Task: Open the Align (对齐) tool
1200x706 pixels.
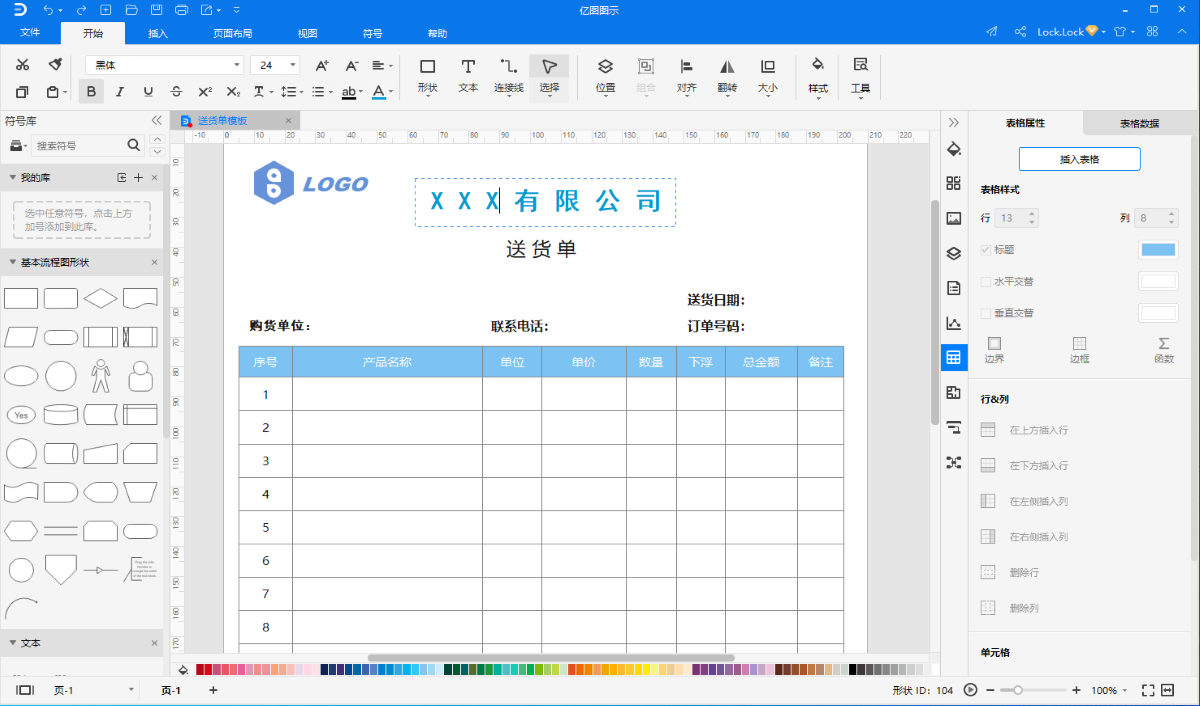Action: [x=686, y=76]
